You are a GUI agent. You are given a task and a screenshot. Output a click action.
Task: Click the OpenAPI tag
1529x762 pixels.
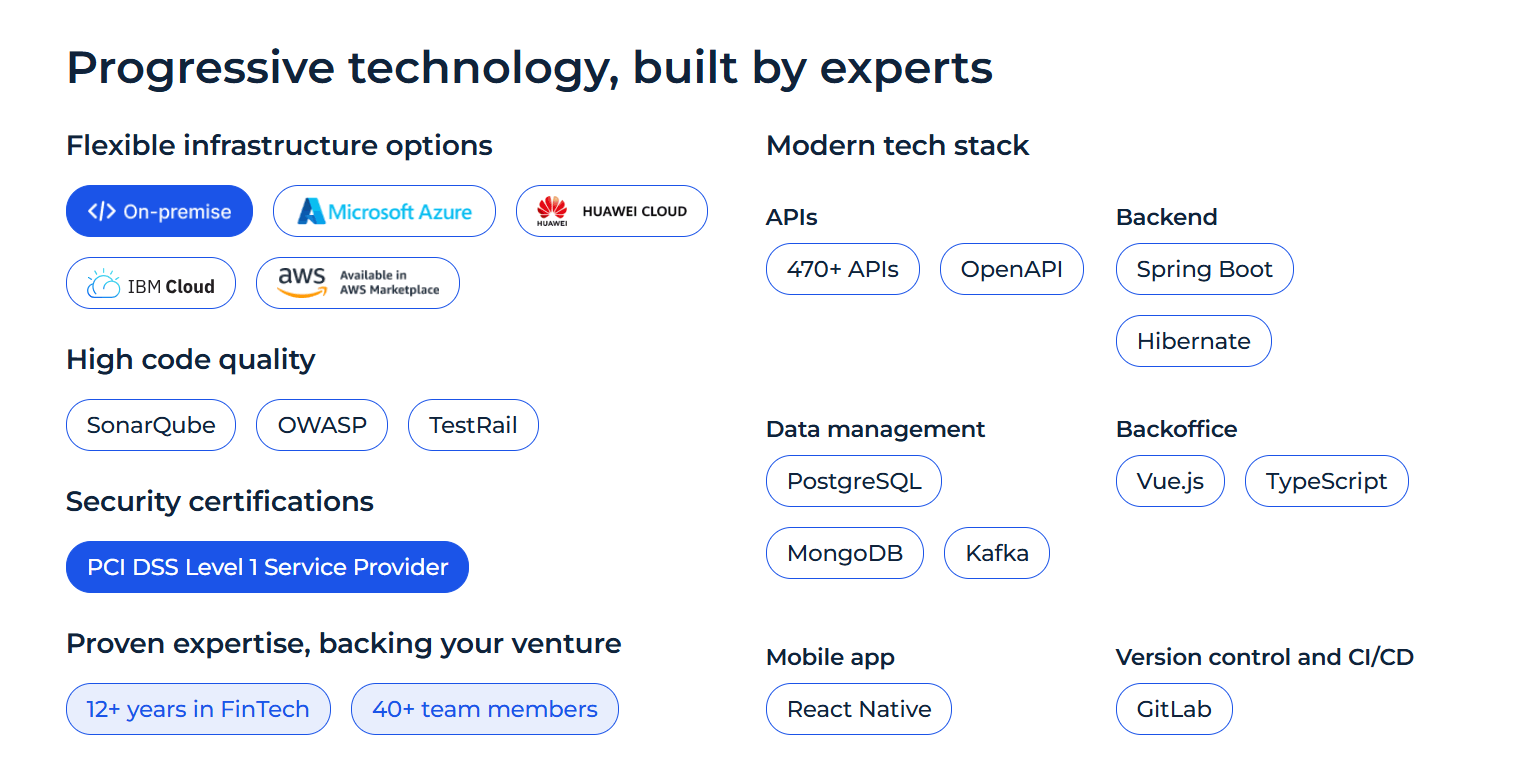[1012, 269]
